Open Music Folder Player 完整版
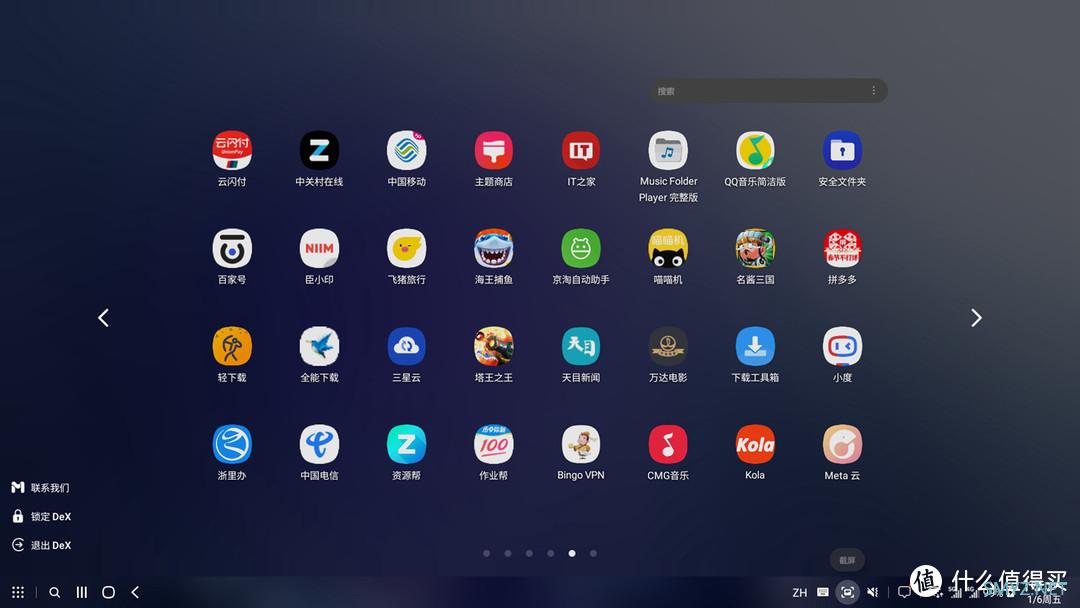The width and height of the screenshot is (1080, 608). pos(668,151)
